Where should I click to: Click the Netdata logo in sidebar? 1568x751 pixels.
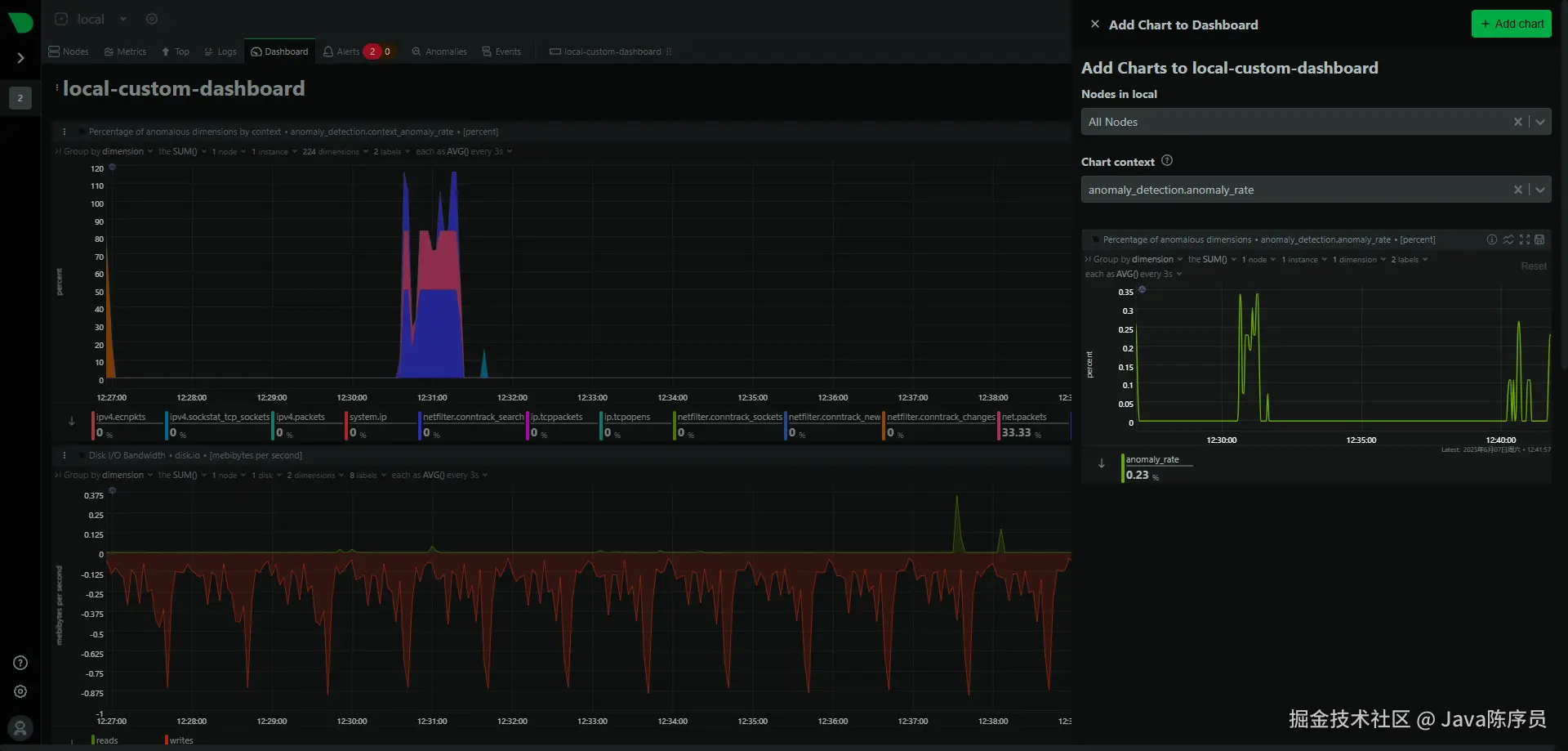pos(20,21)
